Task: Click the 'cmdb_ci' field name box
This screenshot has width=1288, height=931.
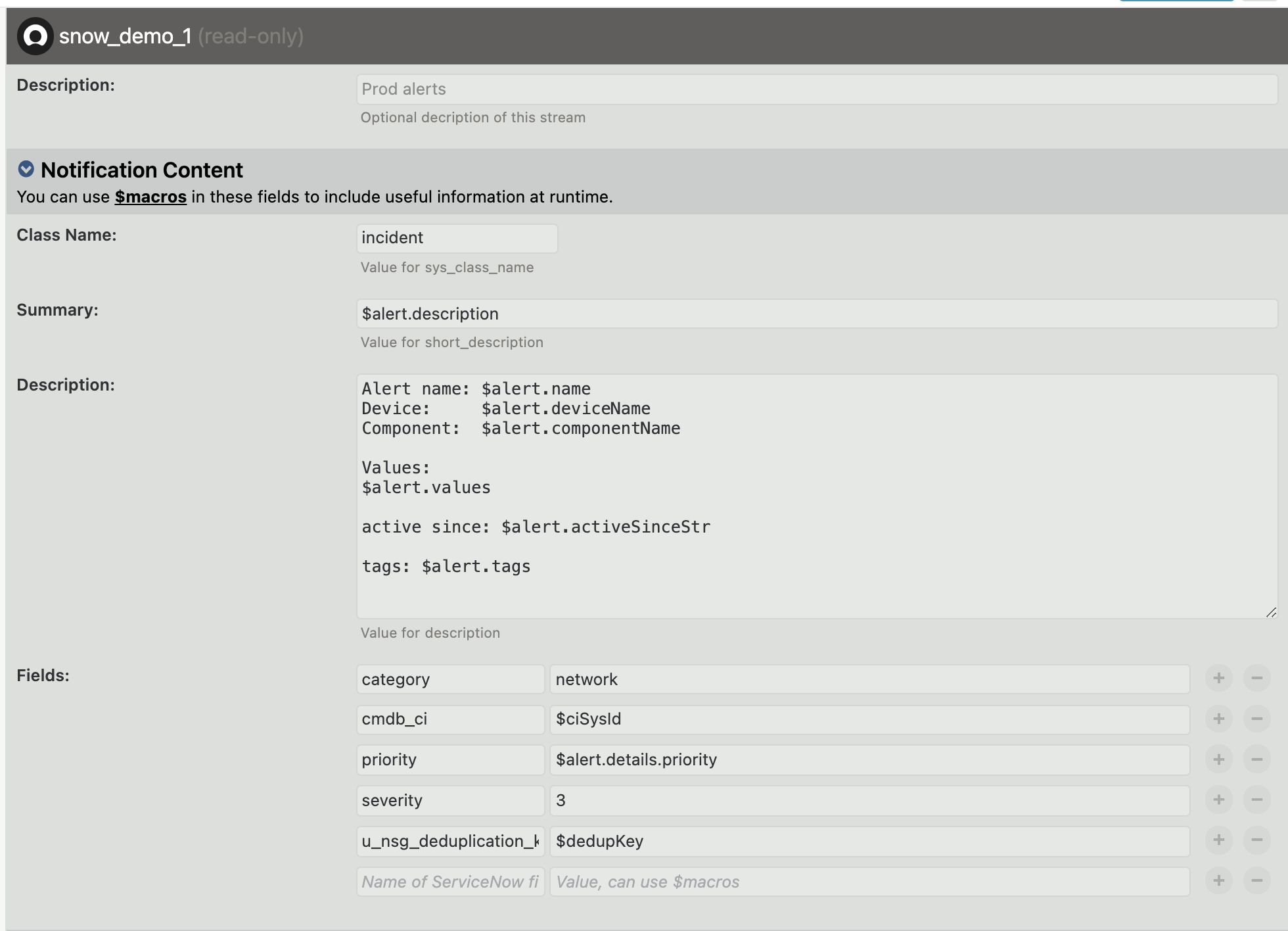Action: point(450,719)
